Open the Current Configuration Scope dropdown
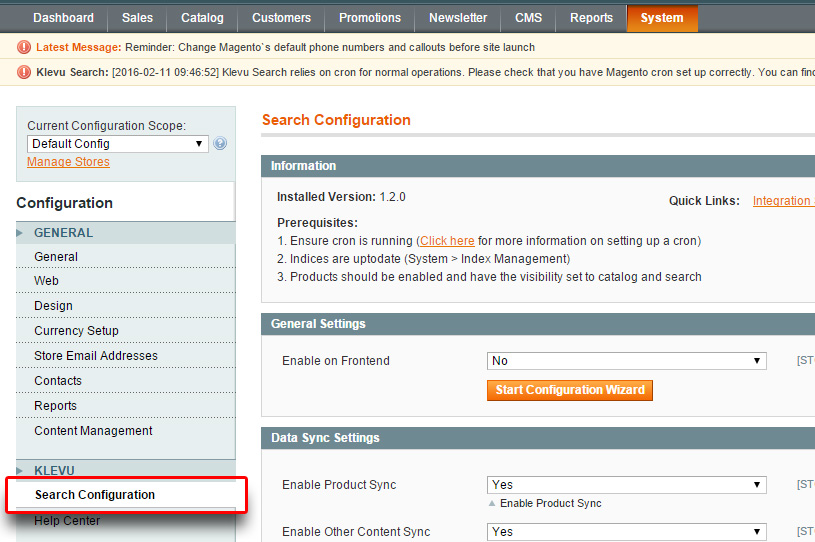 click(117, 144)
